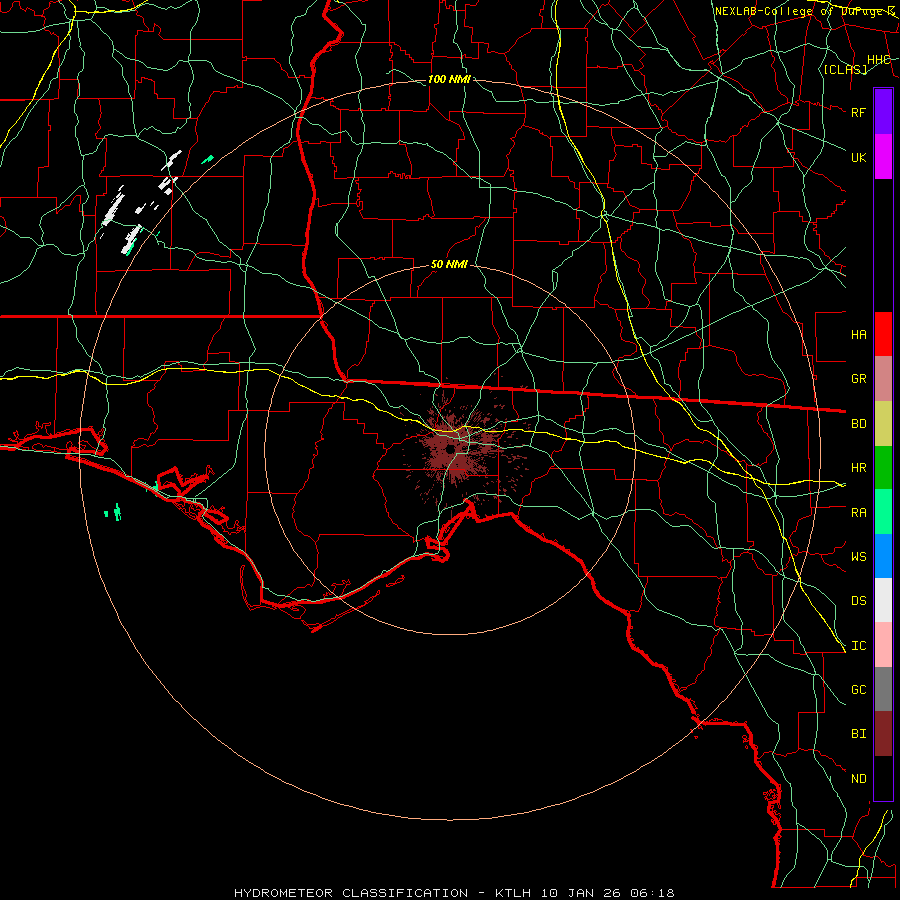900x900 pixels.
Task: Click the RF legend label
Action: tap(859, 112)
